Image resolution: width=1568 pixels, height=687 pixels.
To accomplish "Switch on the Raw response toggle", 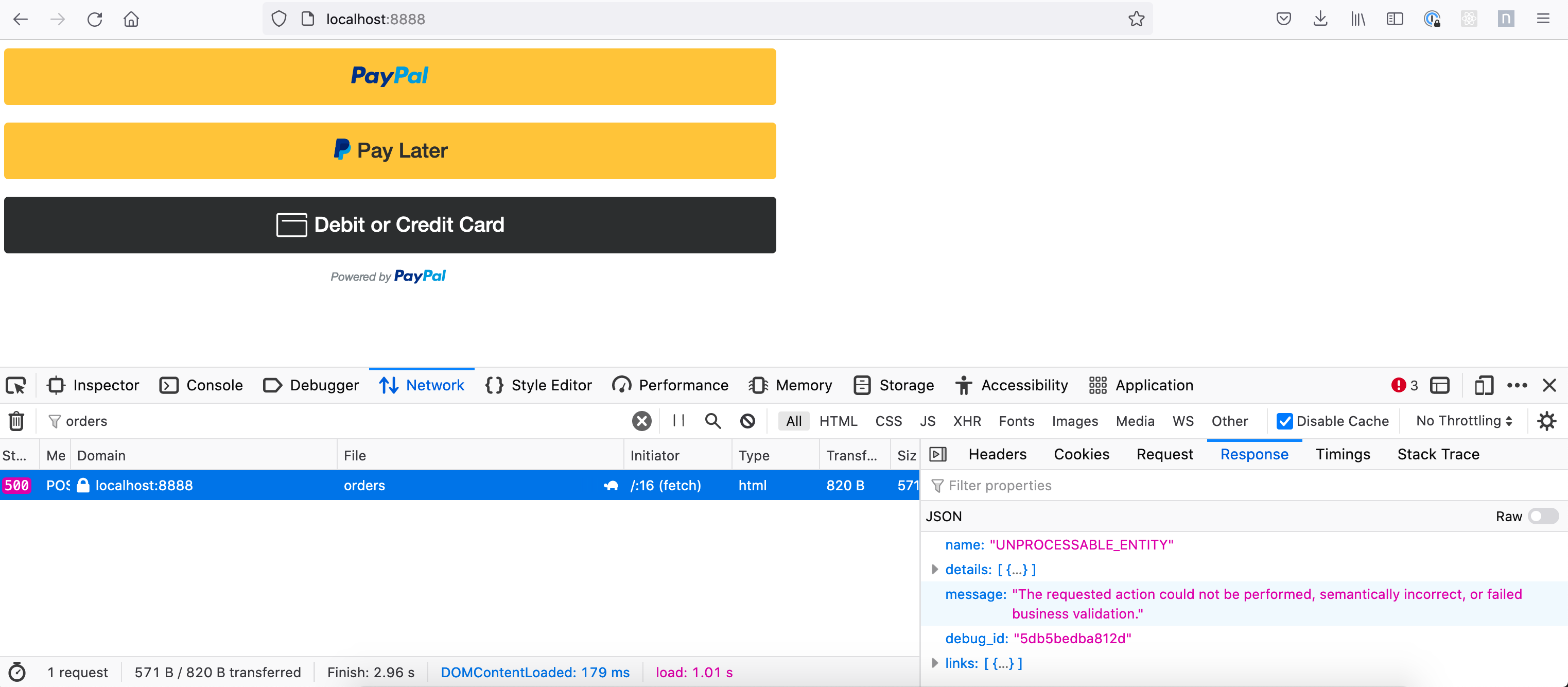I will [x=1543, y=517].
